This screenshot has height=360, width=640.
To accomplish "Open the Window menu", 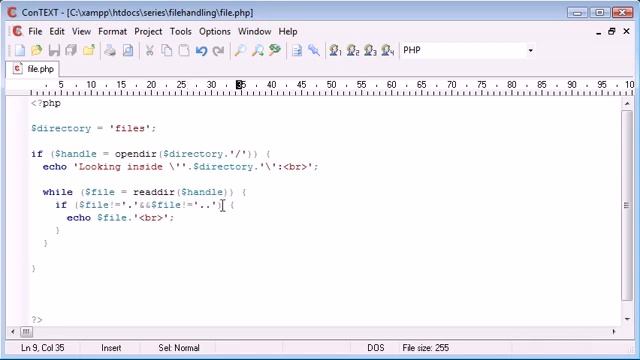I will point(254,31).
